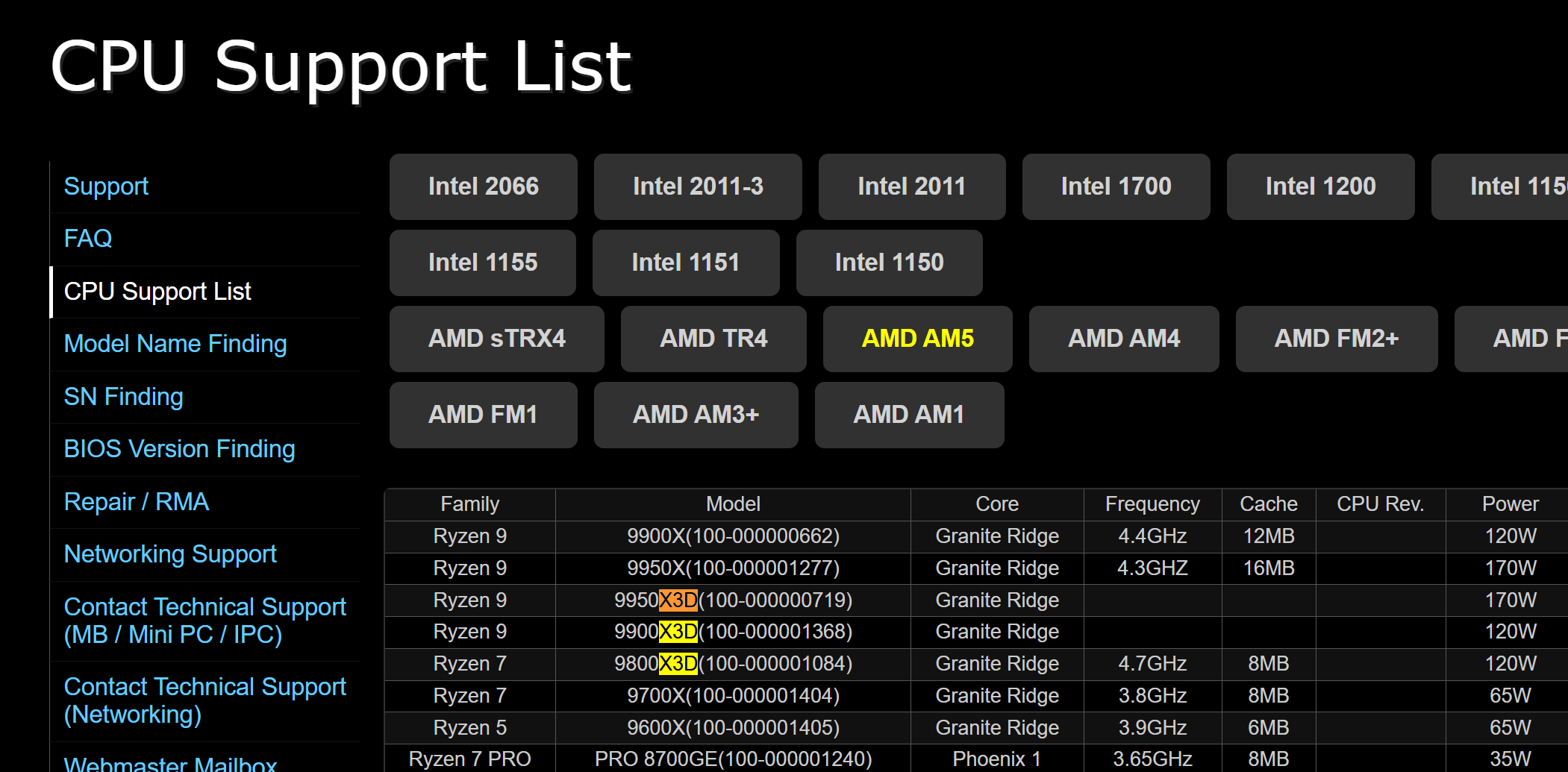Select the highlighted AMD AM5 tab

(x=917, y=339)
